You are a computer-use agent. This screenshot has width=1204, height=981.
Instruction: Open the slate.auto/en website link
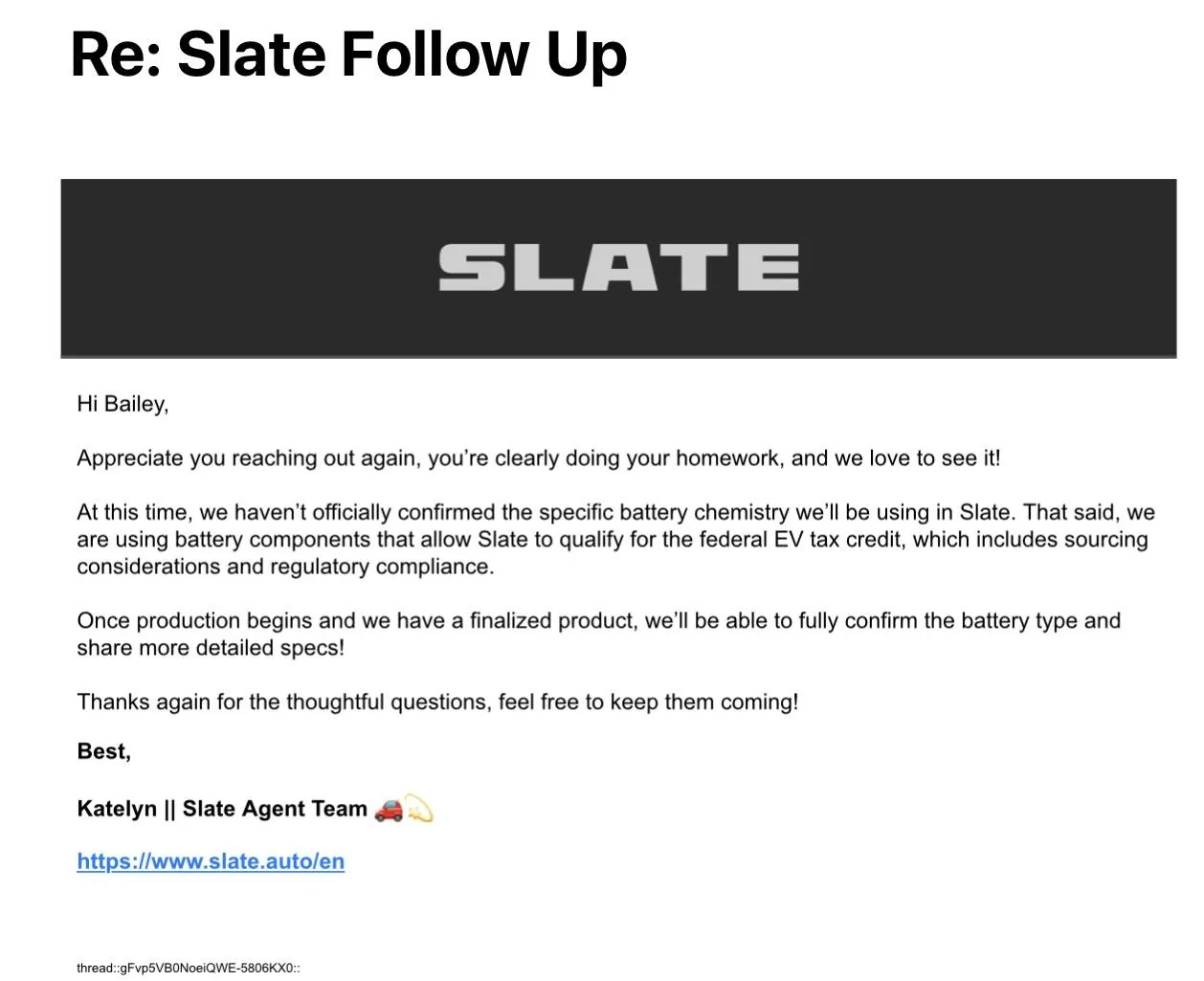pyautogui.click(x=211, y=861)
